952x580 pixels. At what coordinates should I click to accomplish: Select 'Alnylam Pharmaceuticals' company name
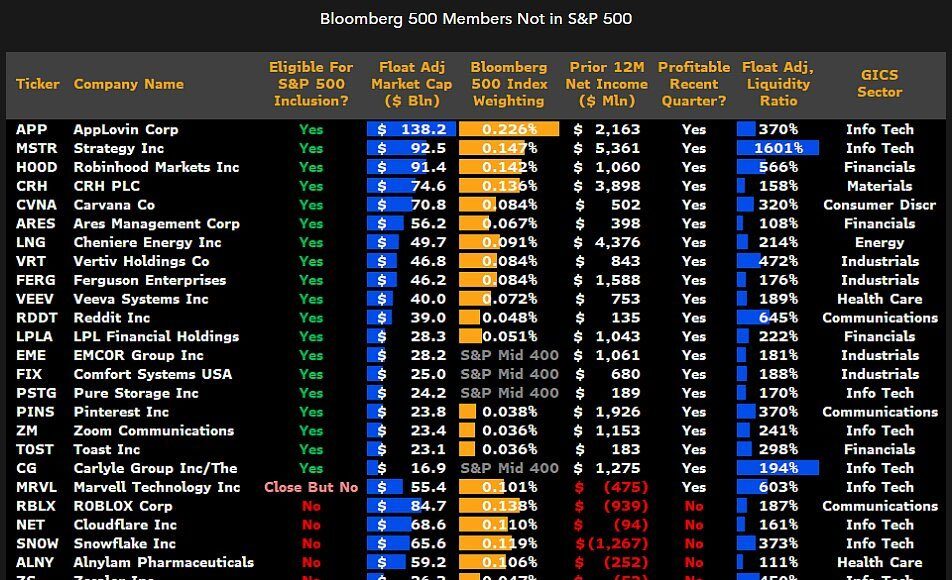(x=163, y=562)
